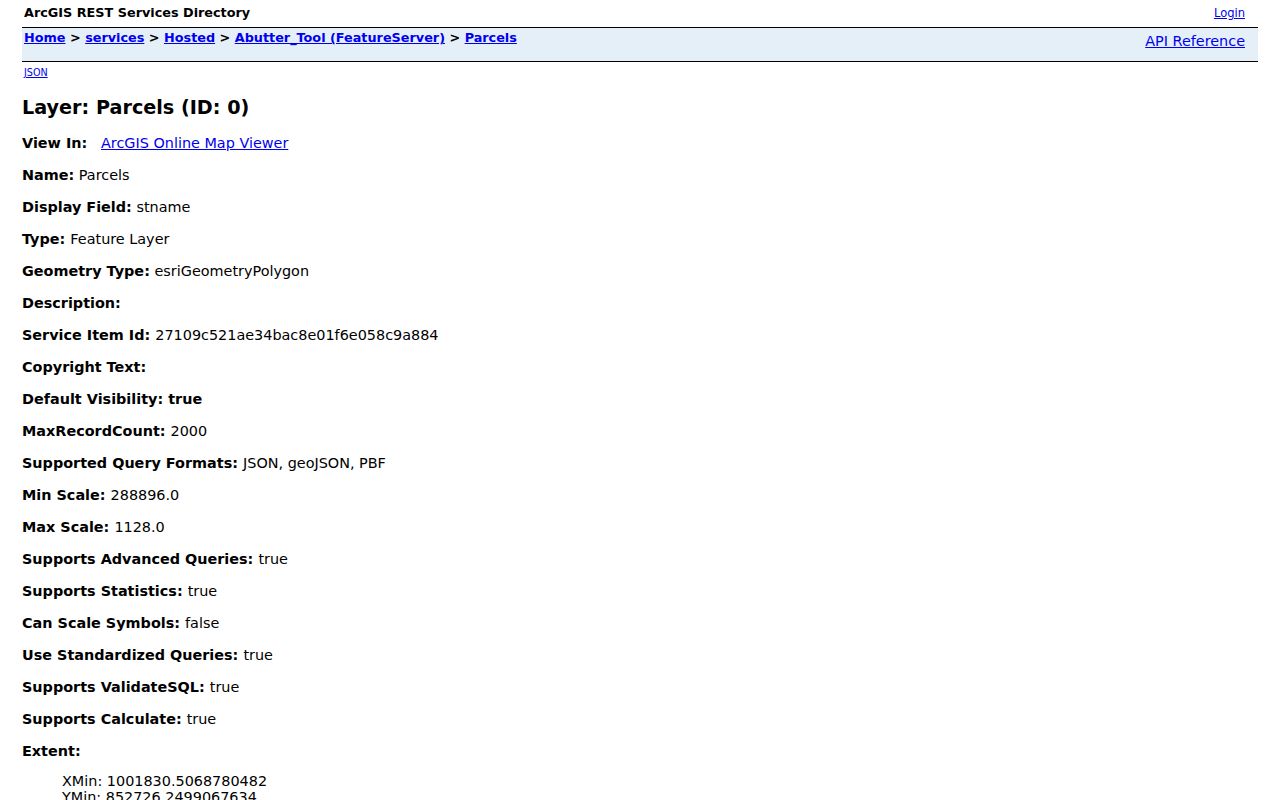
Task: Click the Supports Calculate value true
Action: tap(201, 719)
